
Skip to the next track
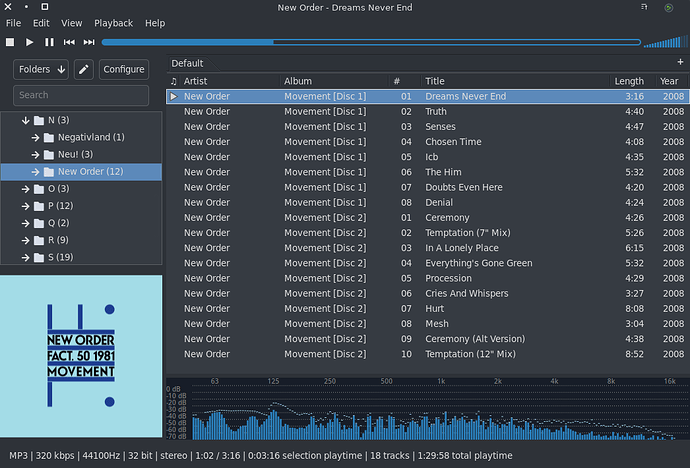coord(89,42)
